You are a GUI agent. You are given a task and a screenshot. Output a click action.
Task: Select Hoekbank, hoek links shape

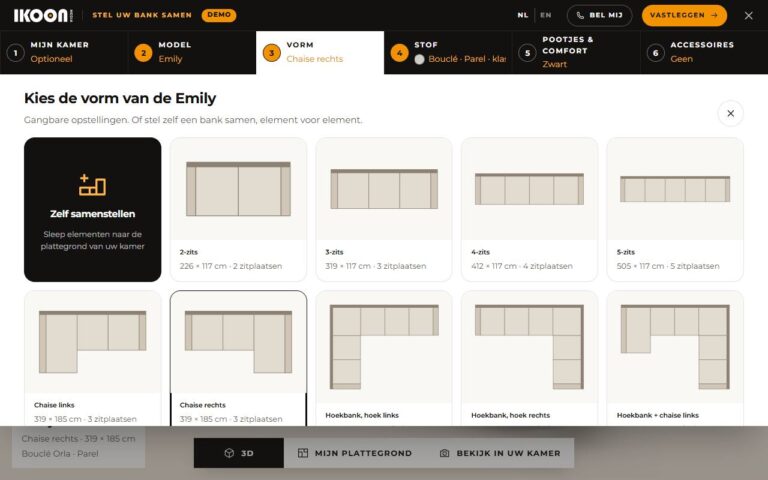(384, 358)
